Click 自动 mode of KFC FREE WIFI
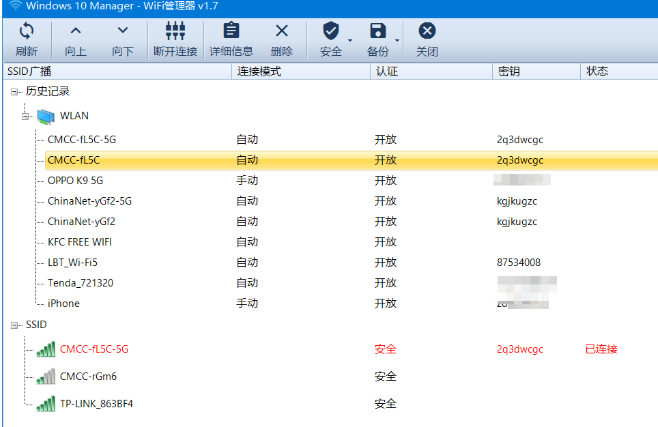This screenshot has height=427, width=658. 247,242
